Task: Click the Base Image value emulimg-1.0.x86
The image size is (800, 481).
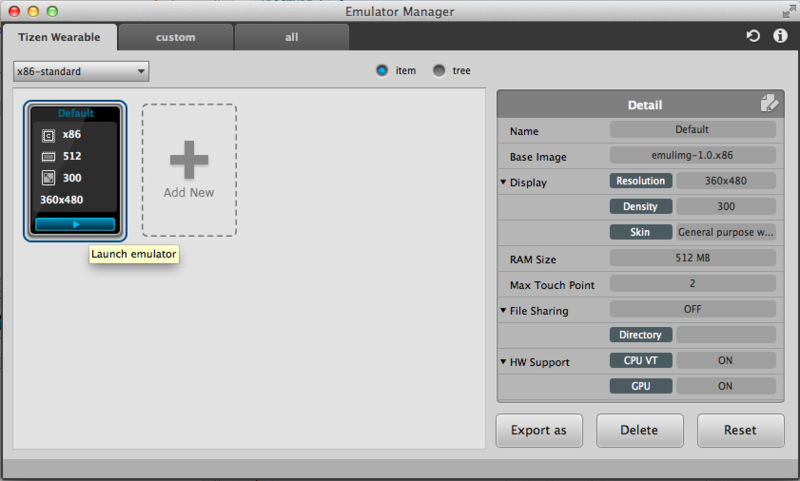Action: tap(692, 155)
